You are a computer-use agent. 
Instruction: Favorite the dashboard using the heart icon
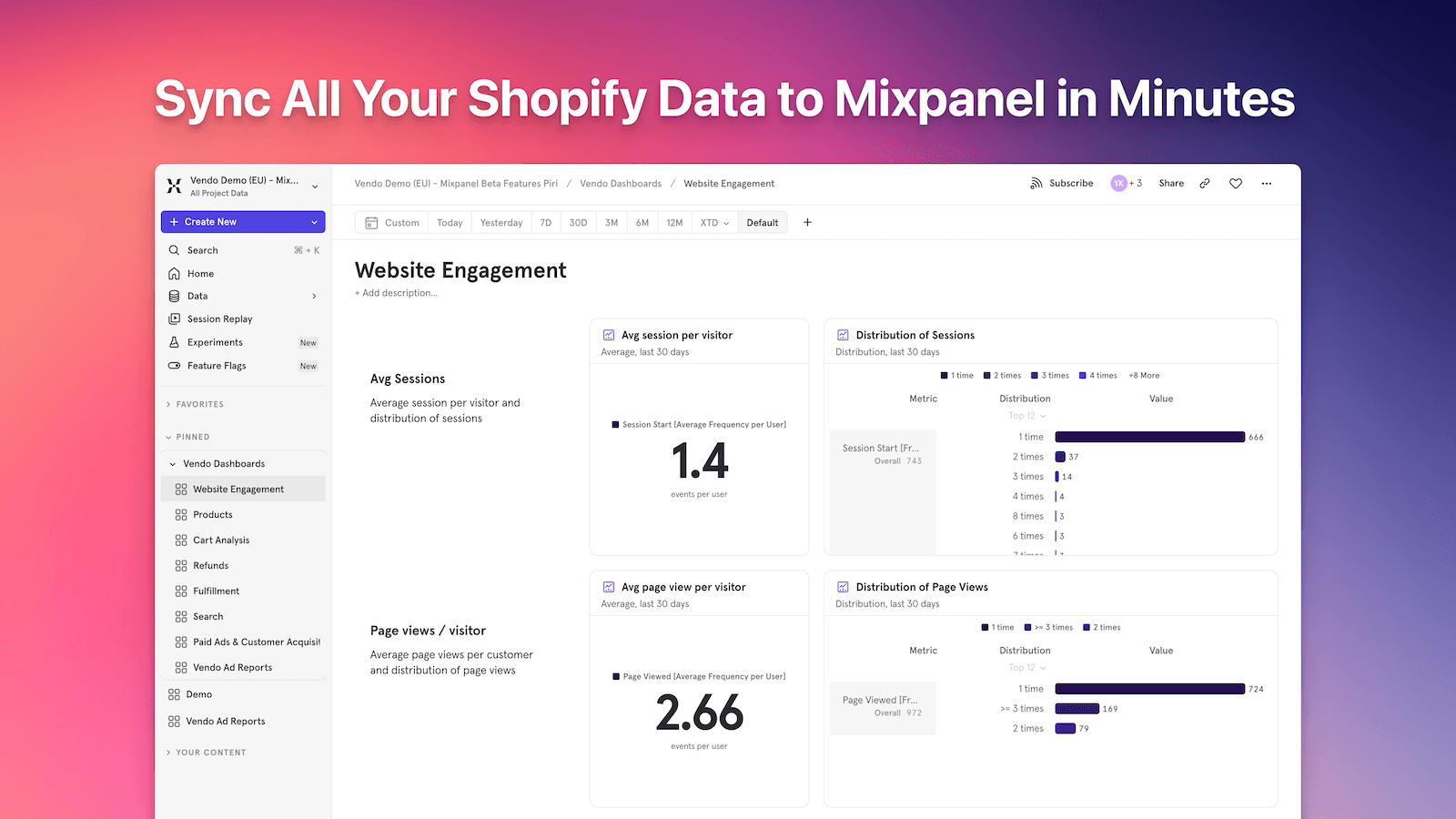pos(1235,183)
